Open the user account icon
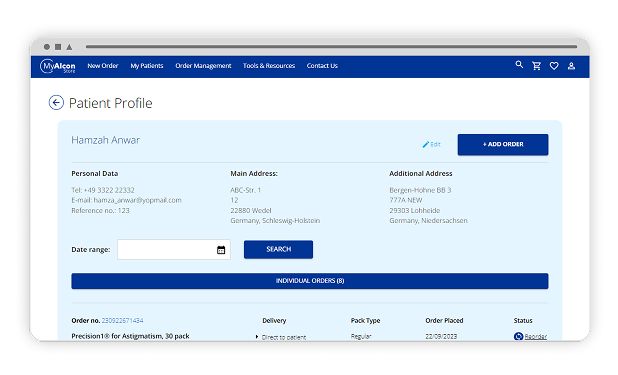This screenshot has width=618, height=375. pos(571,66)
